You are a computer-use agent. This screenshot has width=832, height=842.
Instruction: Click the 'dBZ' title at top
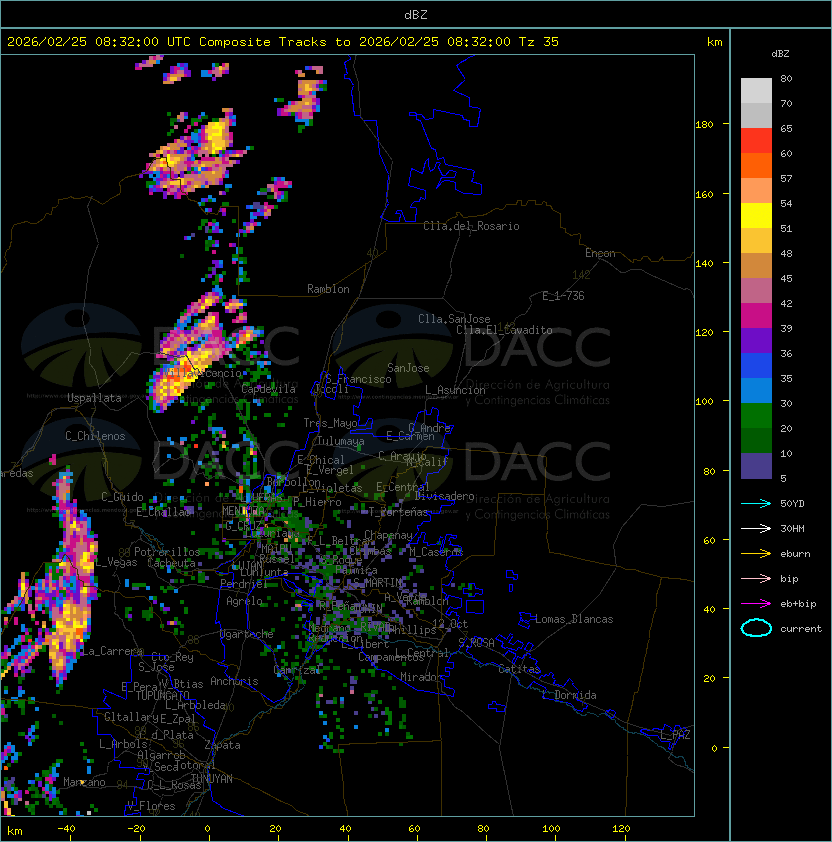click(416, 14)
